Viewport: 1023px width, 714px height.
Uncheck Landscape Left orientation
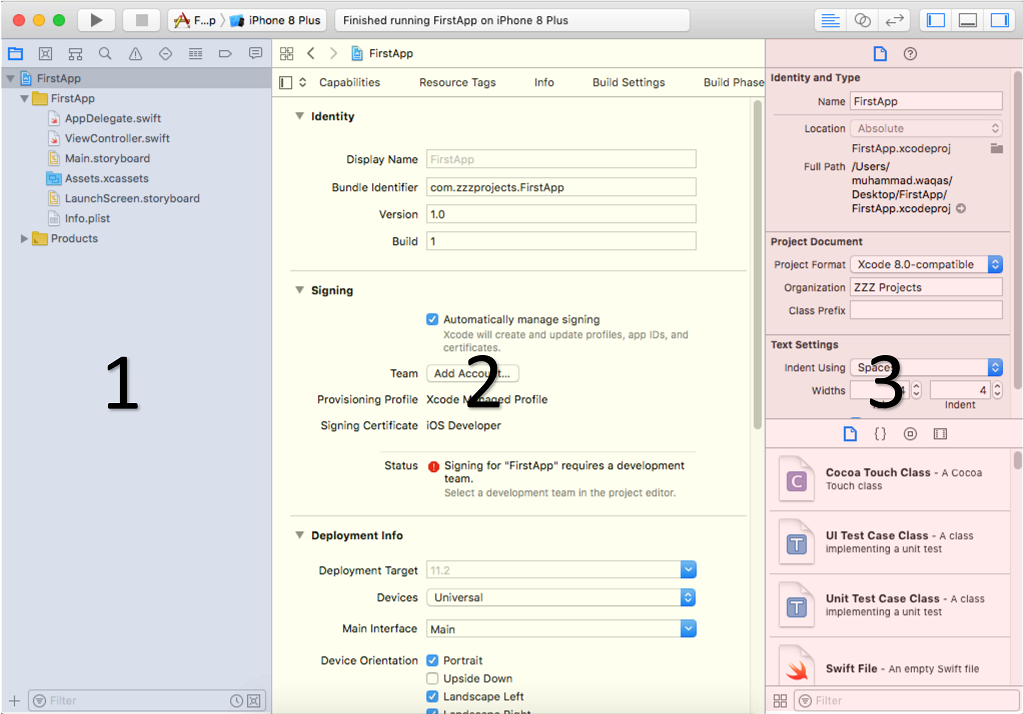pos(432,697)
